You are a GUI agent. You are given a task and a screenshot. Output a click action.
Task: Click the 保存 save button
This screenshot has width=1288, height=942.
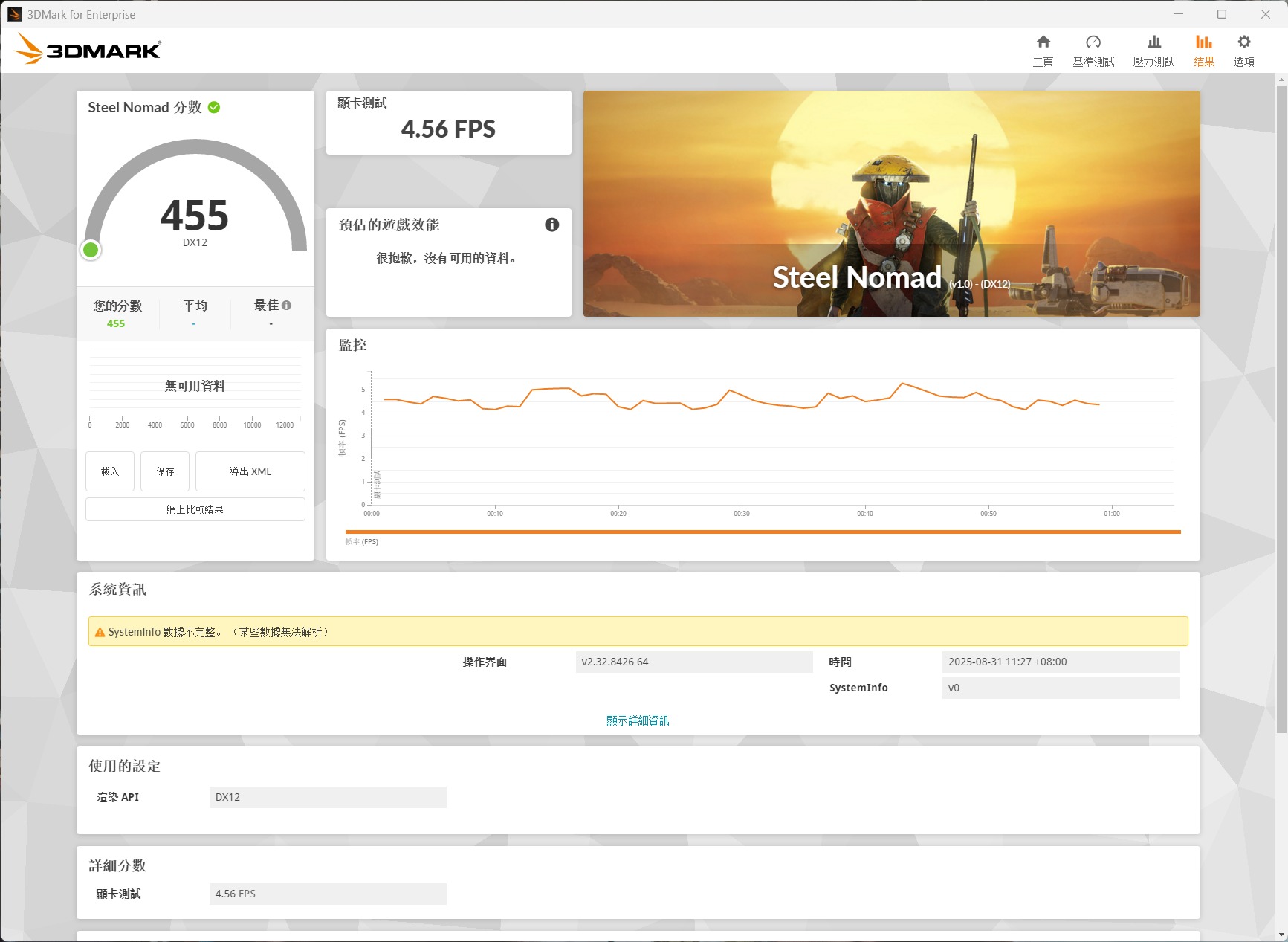pos(165,471)
